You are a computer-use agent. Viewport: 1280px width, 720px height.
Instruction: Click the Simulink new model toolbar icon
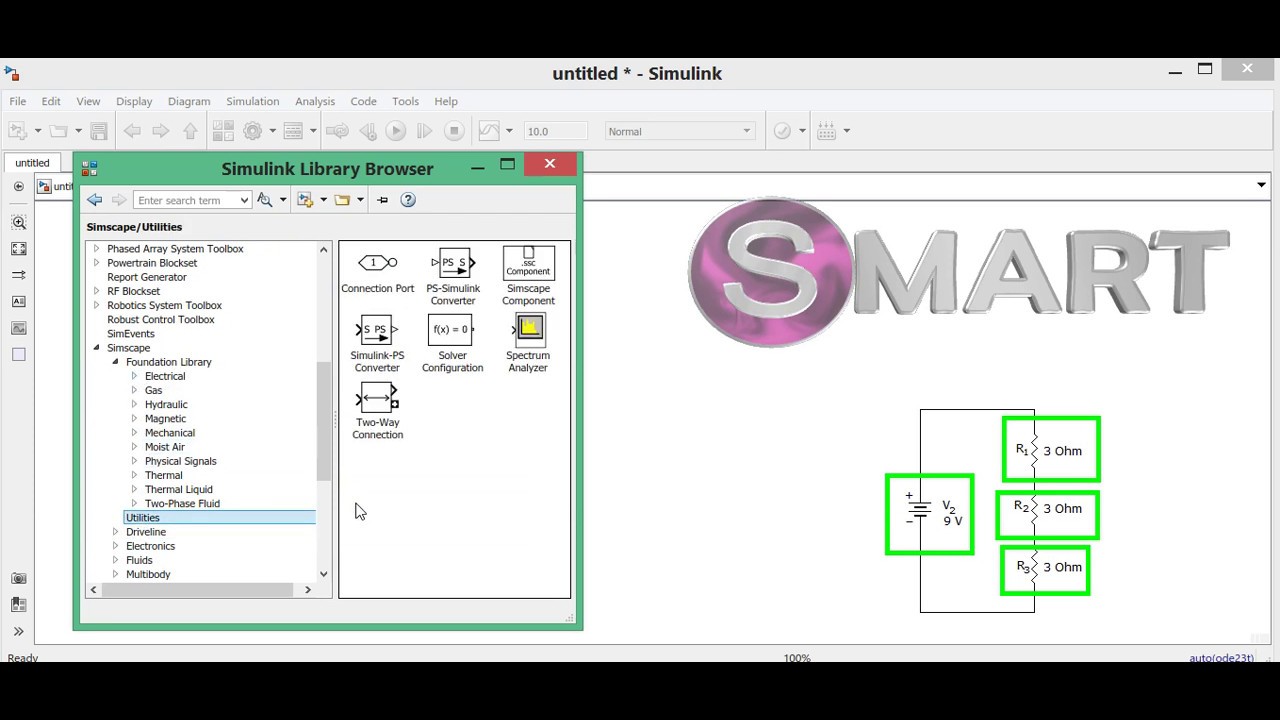coord(17,131)
